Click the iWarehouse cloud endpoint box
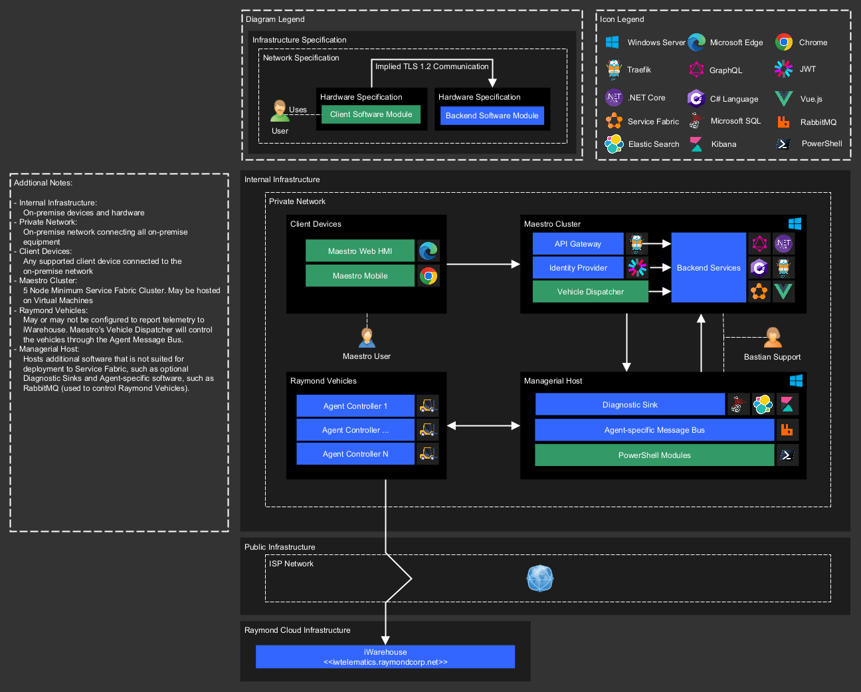The height and width of the screenshot is (692, 861). (385, 657)
